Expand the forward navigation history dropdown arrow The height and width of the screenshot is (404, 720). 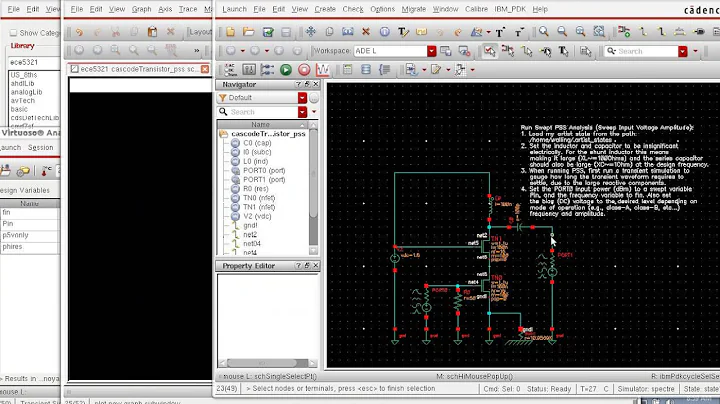tap(266, 51)
